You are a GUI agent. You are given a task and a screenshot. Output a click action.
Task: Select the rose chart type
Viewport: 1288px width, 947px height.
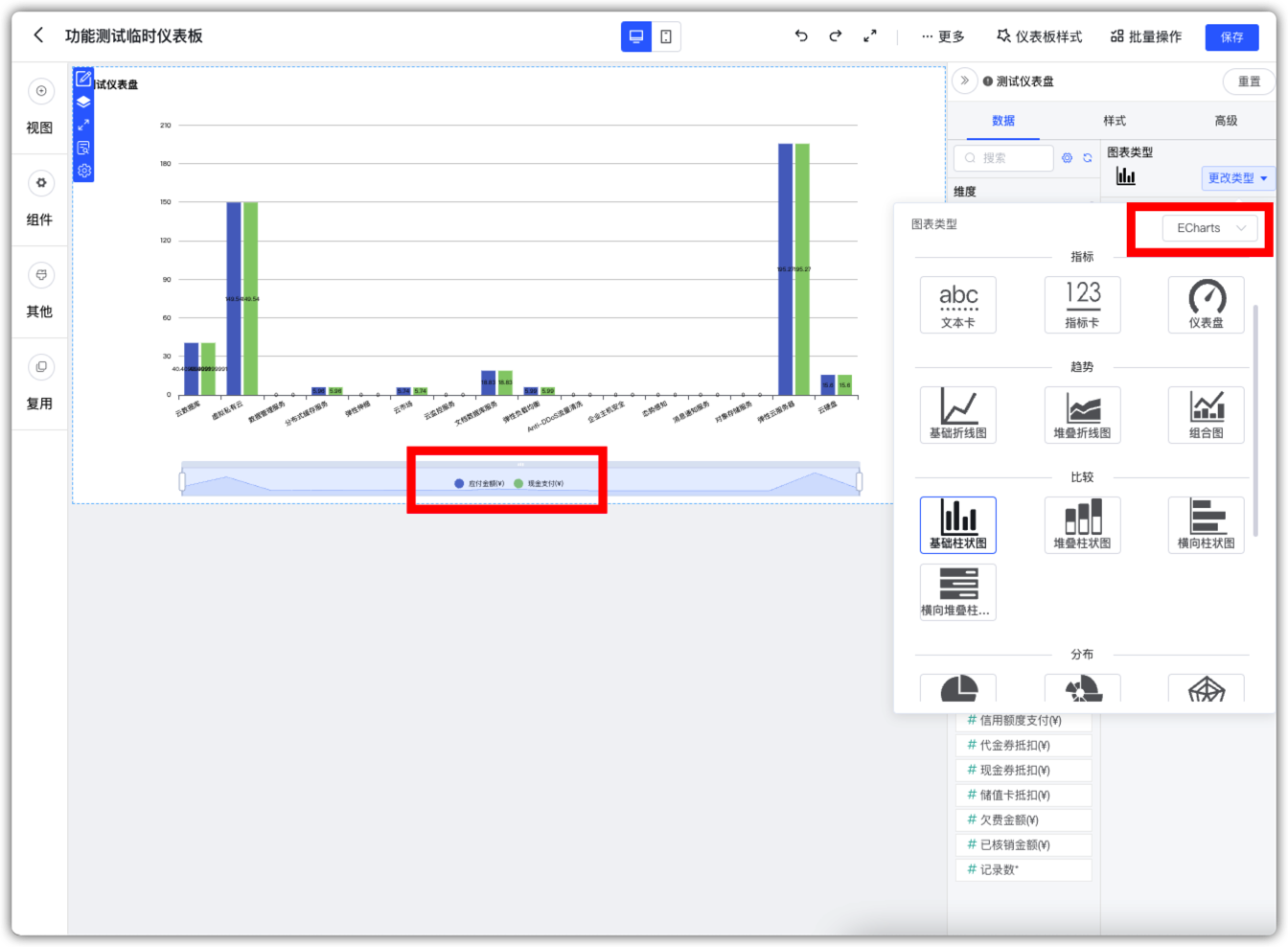tap(1082, 688)
